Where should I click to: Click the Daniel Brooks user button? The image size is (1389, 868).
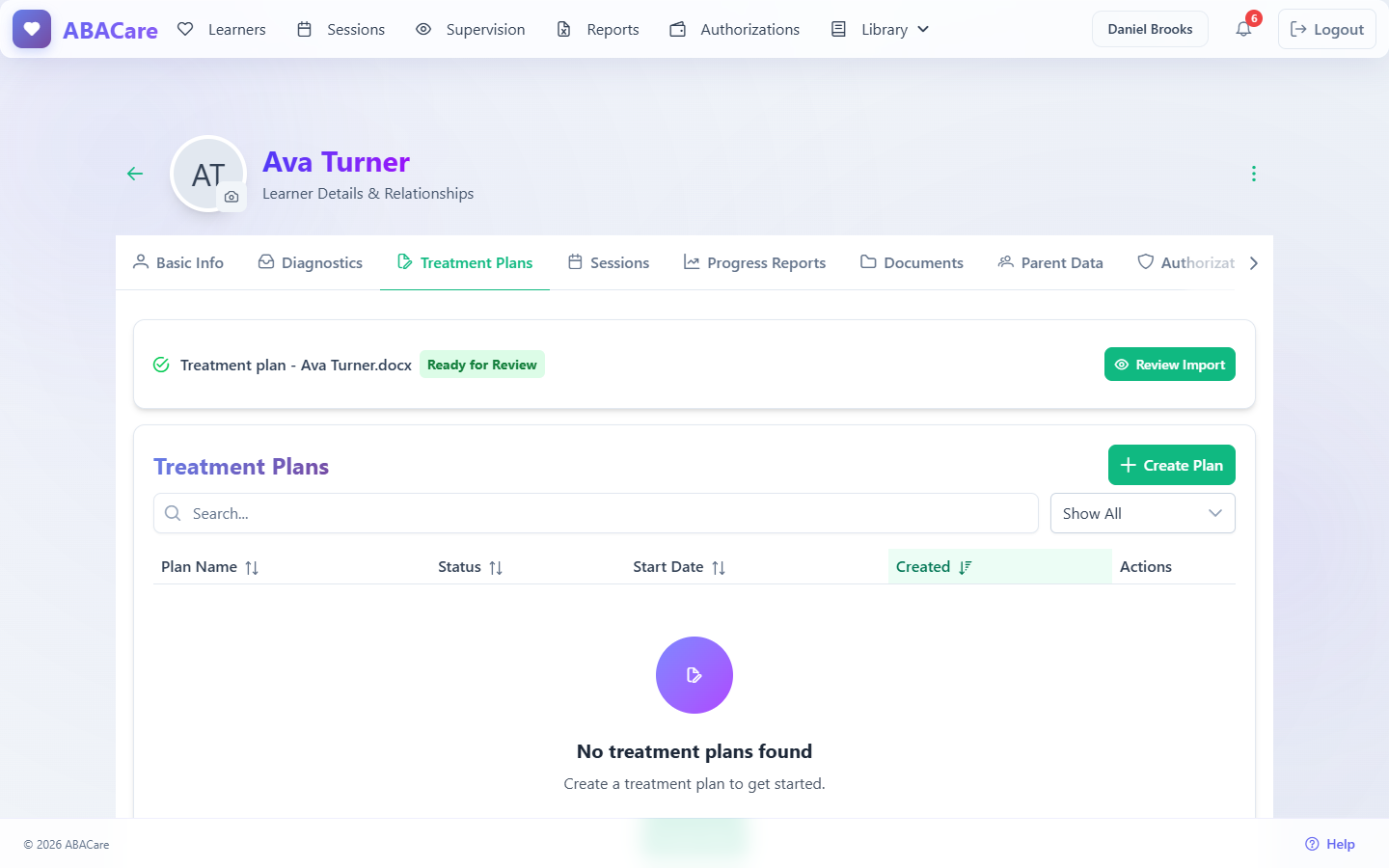tap(1150, 29)
